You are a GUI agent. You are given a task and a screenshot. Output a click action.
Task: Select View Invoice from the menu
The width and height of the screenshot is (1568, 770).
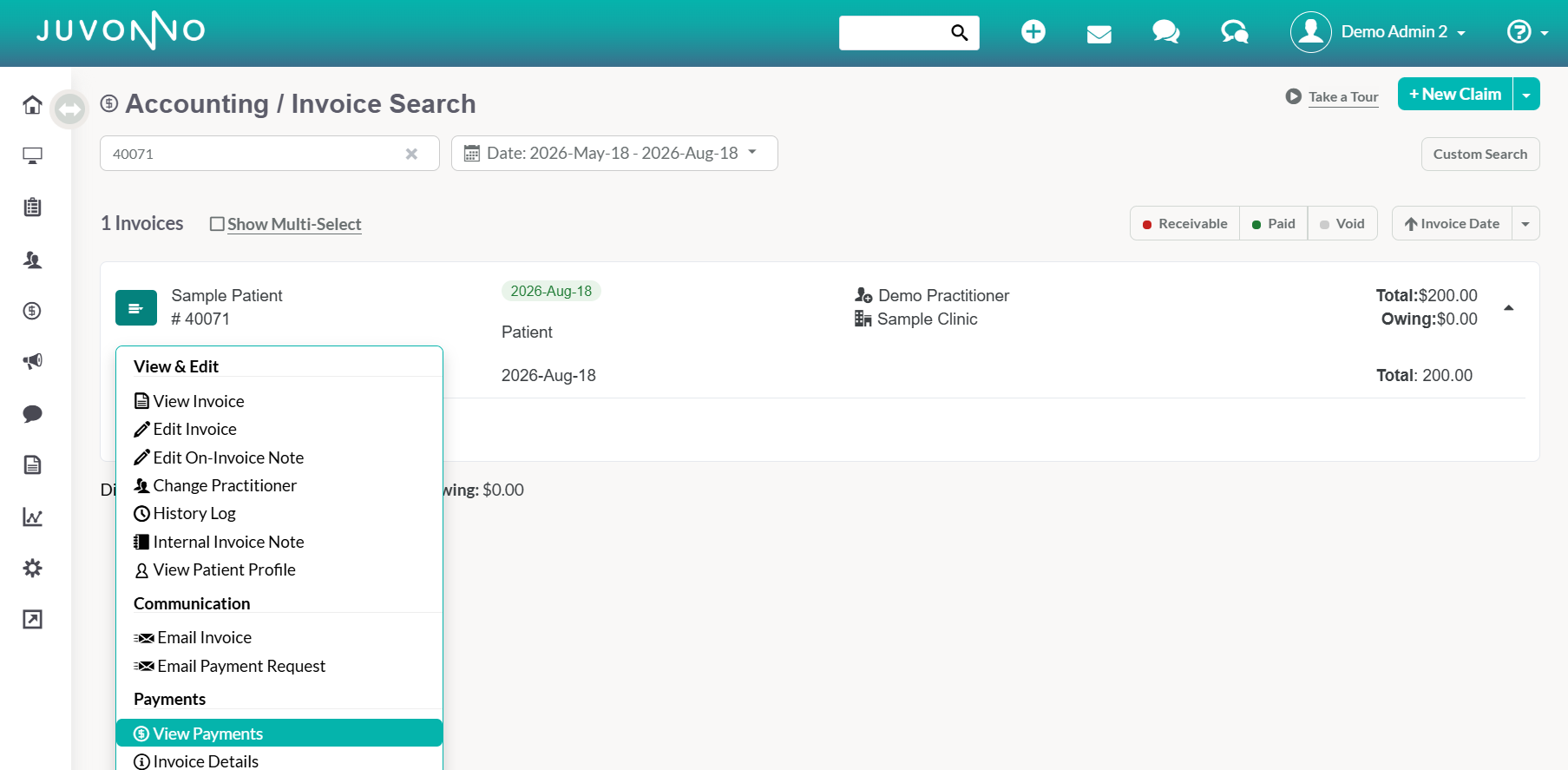click(279, 401)
